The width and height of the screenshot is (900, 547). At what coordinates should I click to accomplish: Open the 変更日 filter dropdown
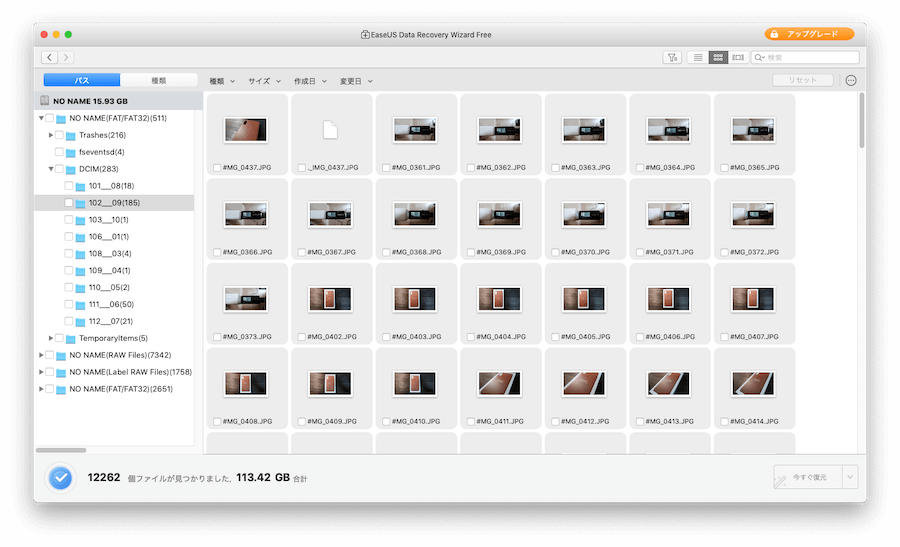click(x=356, y=82)
